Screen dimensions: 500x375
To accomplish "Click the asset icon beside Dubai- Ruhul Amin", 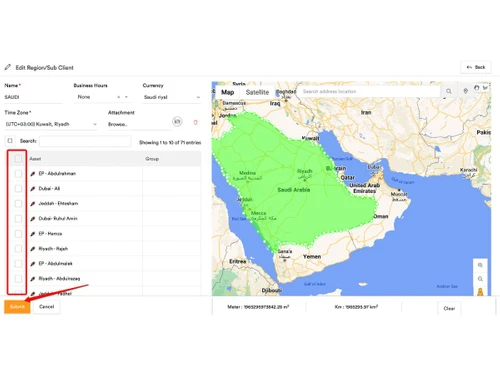I will pos(33,219).
